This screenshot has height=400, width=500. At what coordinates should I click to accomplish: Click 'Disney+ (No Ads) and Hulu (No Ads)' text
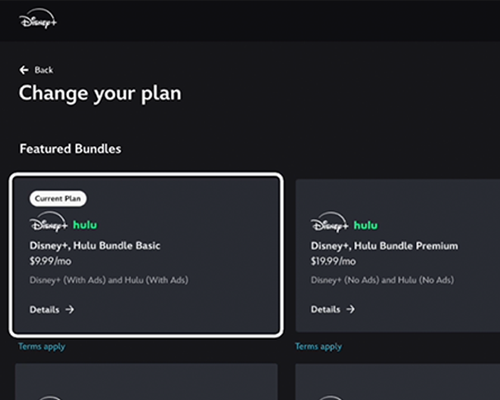[x=382, y=280]
